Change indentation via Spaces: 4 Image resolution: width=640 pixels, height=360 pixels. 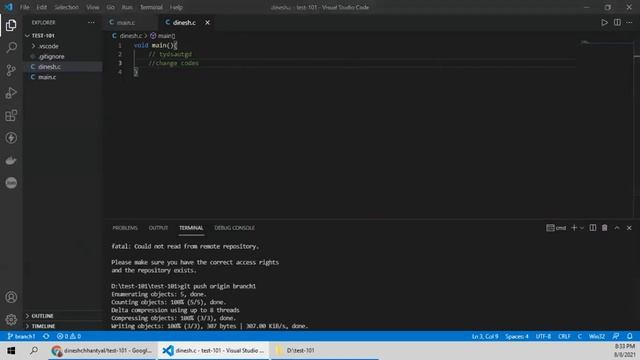click(517, 336)
